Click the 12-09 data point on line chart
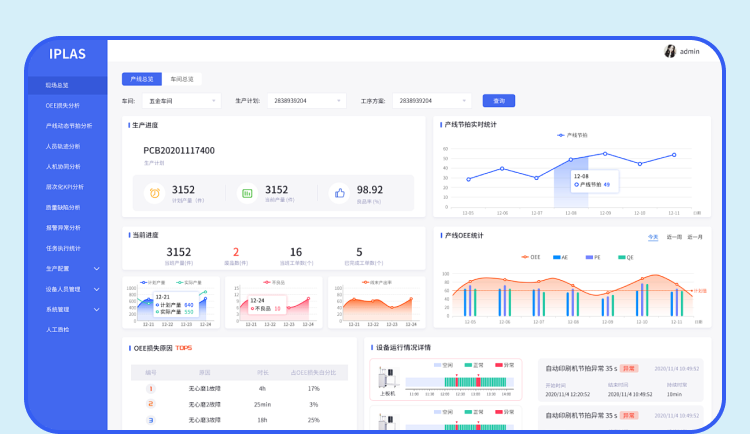 605,154
